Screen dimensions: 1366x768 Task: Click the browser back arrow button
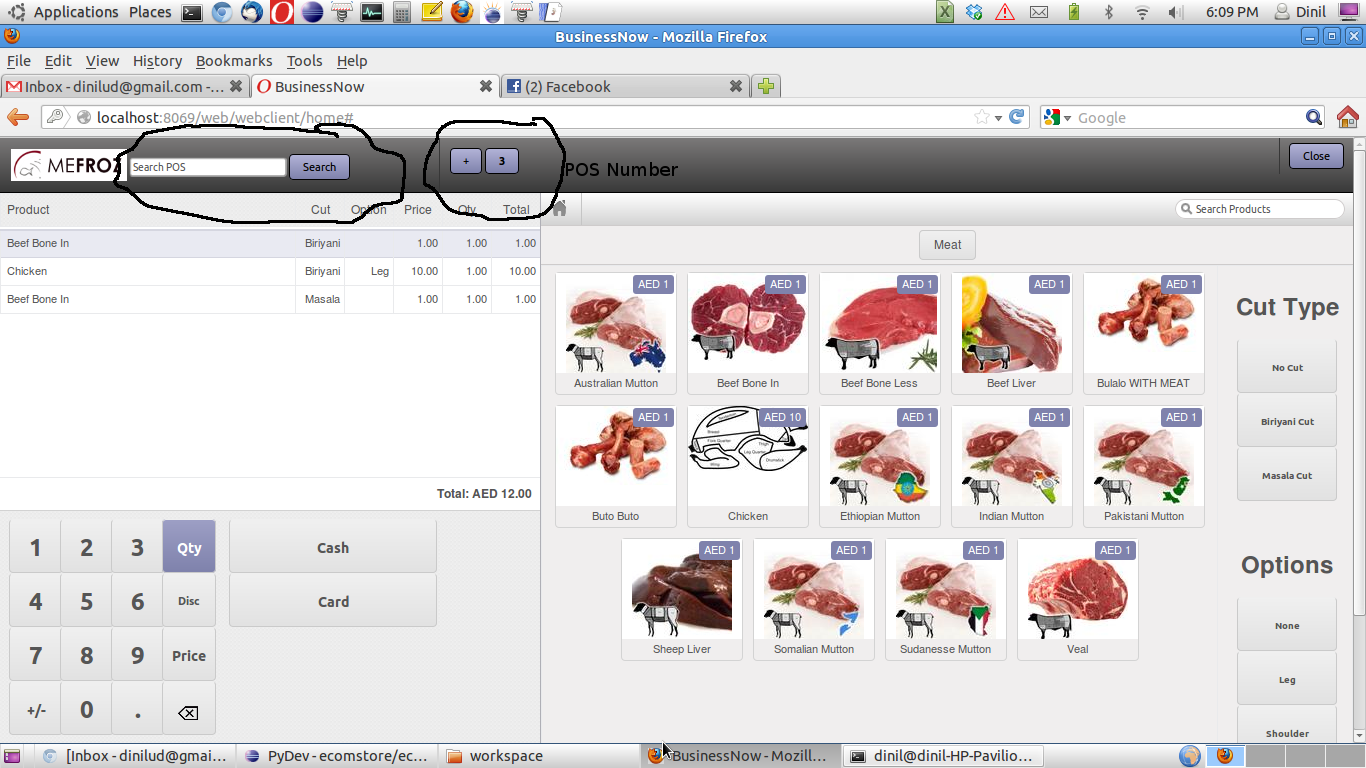[17, 117]
